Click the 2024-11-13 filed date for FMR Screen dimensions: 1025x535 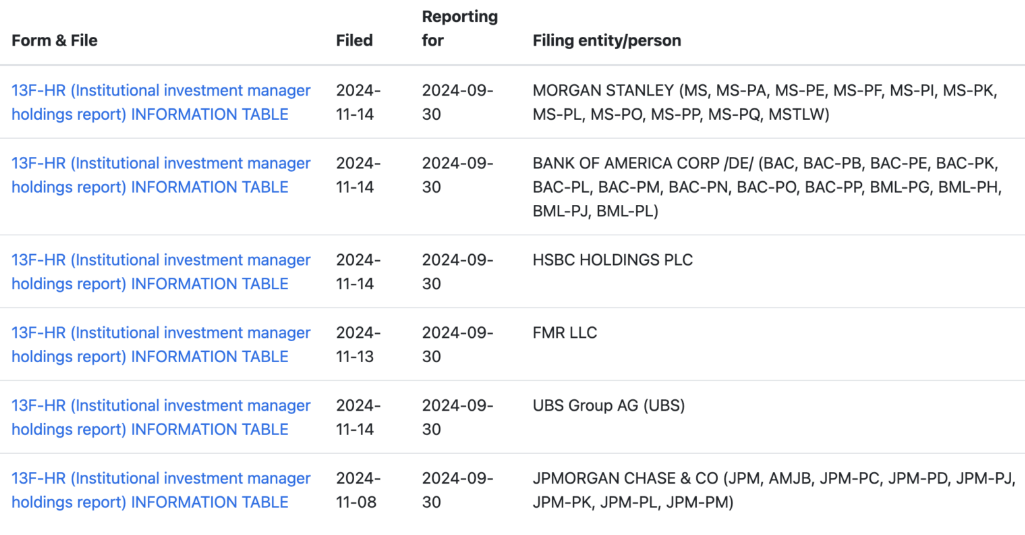coord(358,344)
